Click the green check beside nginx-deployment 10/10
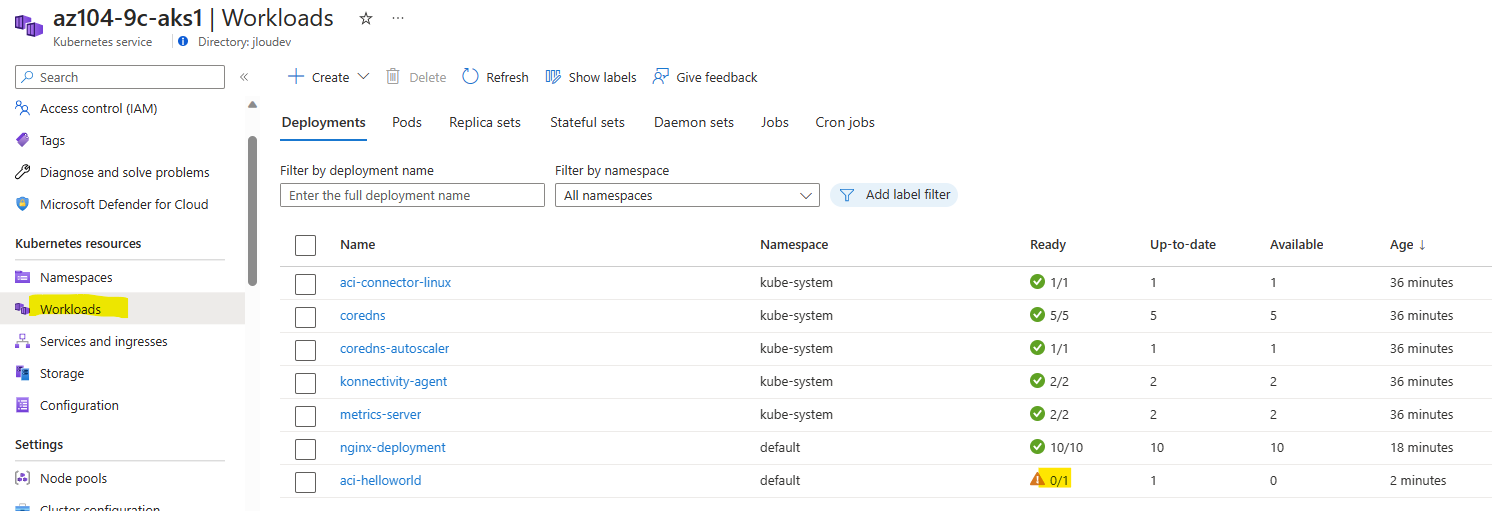The width and height of the screenshot is (1492, 511). [x=1037, y=447]
